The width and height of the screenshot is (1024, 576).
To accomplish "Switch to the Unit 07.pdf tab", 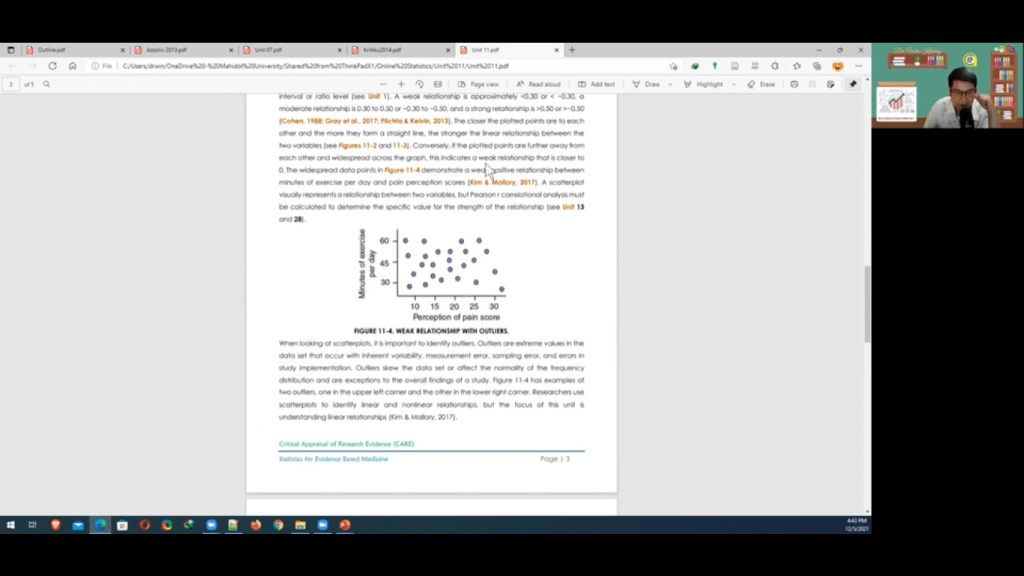I will [x=291, y=50].
